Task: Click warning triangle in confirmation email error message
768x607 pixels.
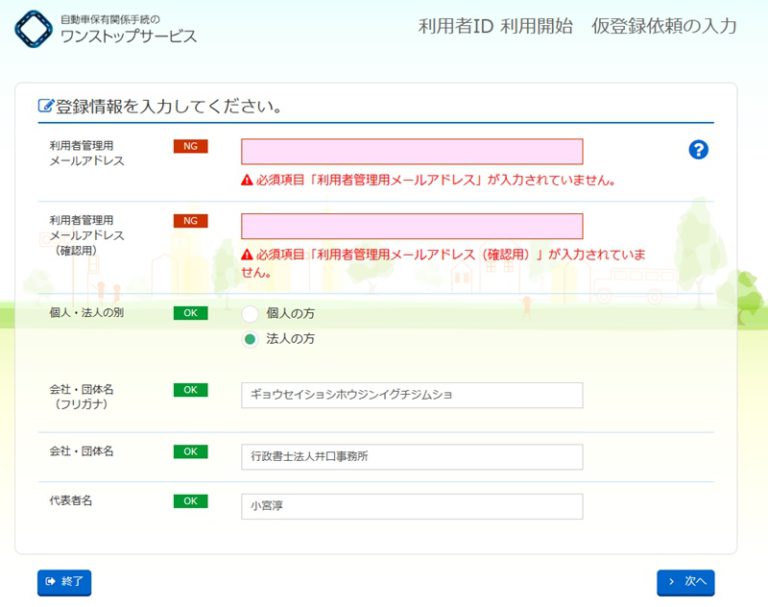Action: (247, 255)
